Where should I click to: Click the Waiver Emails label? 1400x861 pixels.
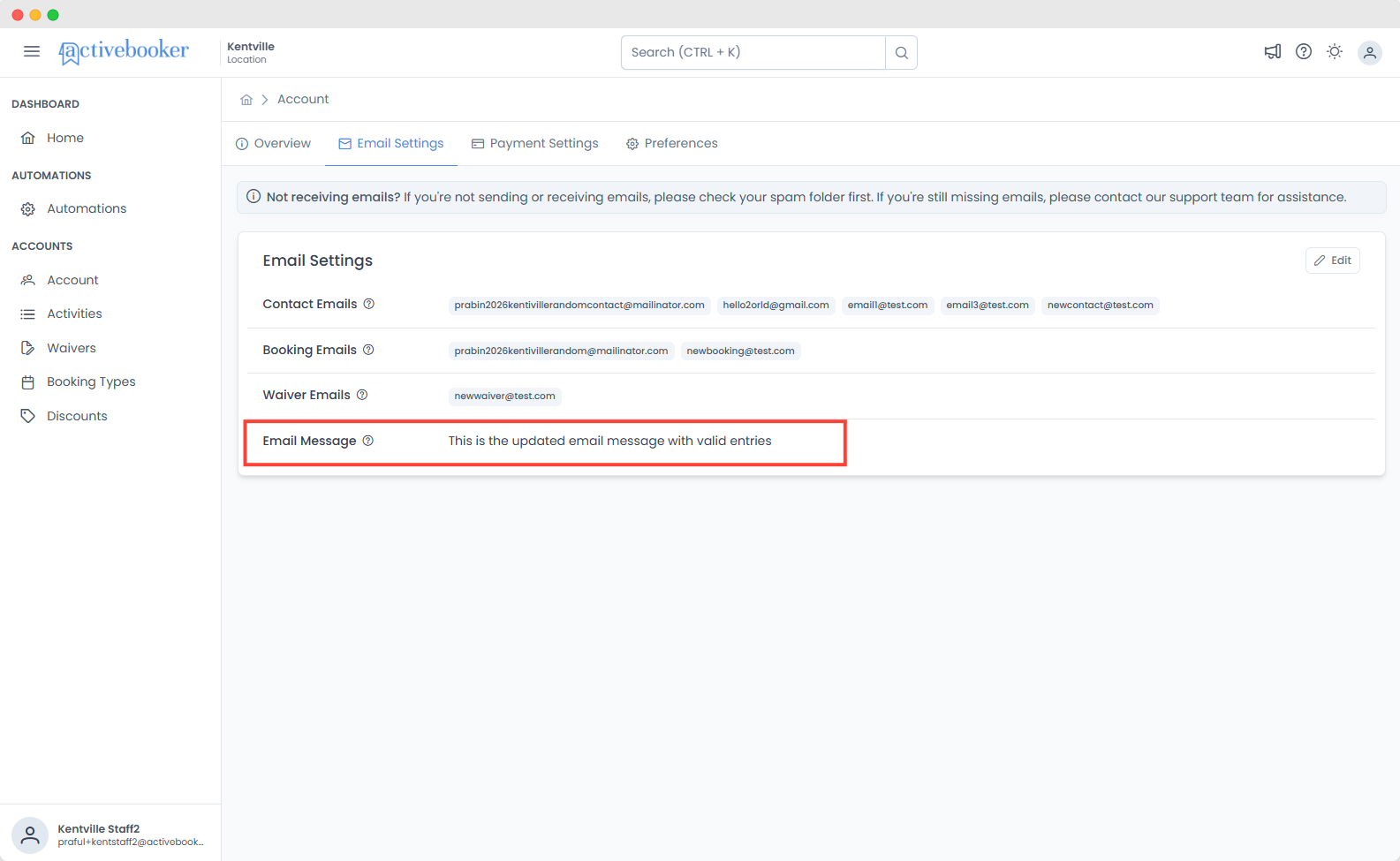coord(306,395)
